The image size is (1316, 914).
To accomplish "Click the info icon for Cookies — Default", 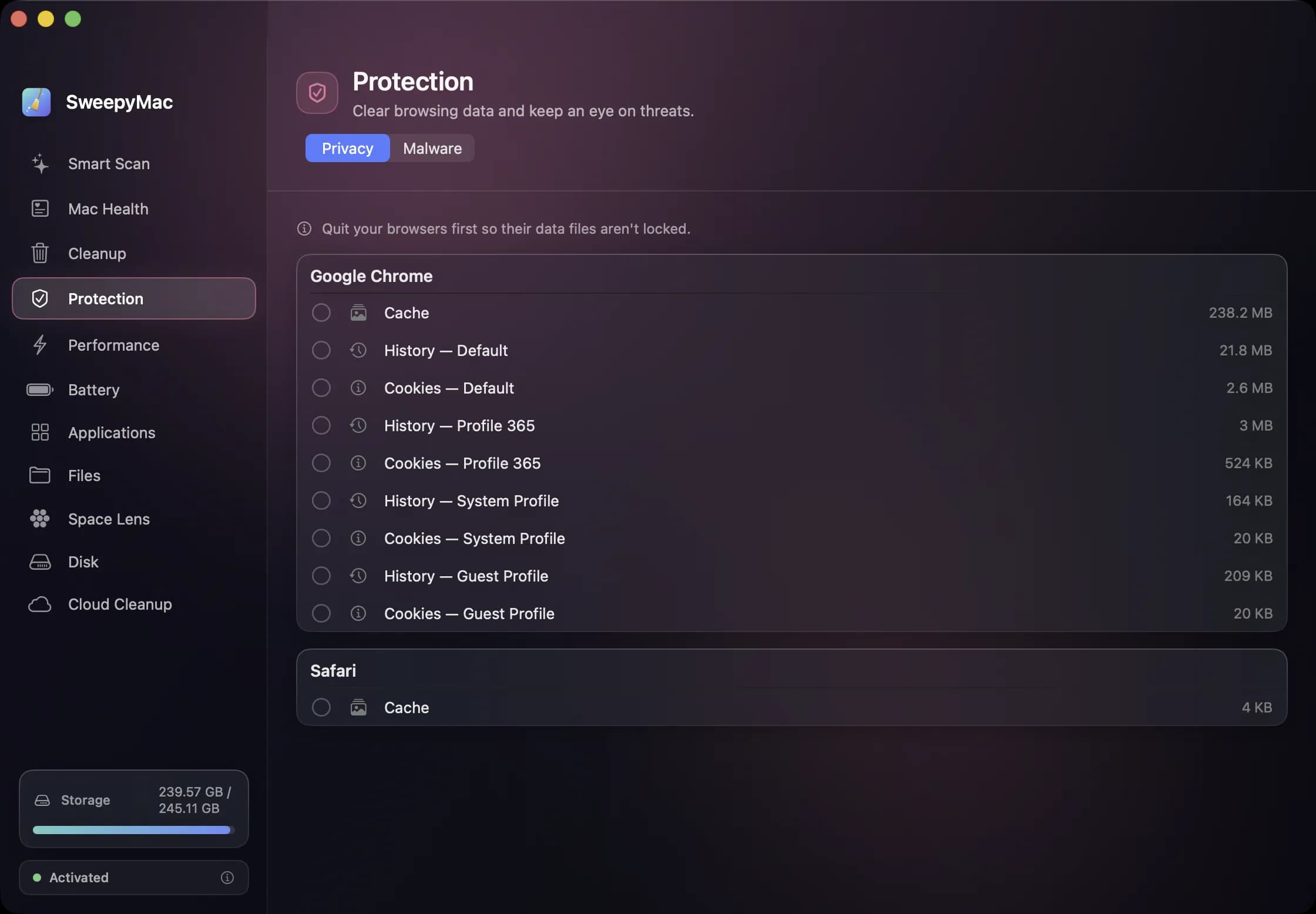I will coord(358,388).
